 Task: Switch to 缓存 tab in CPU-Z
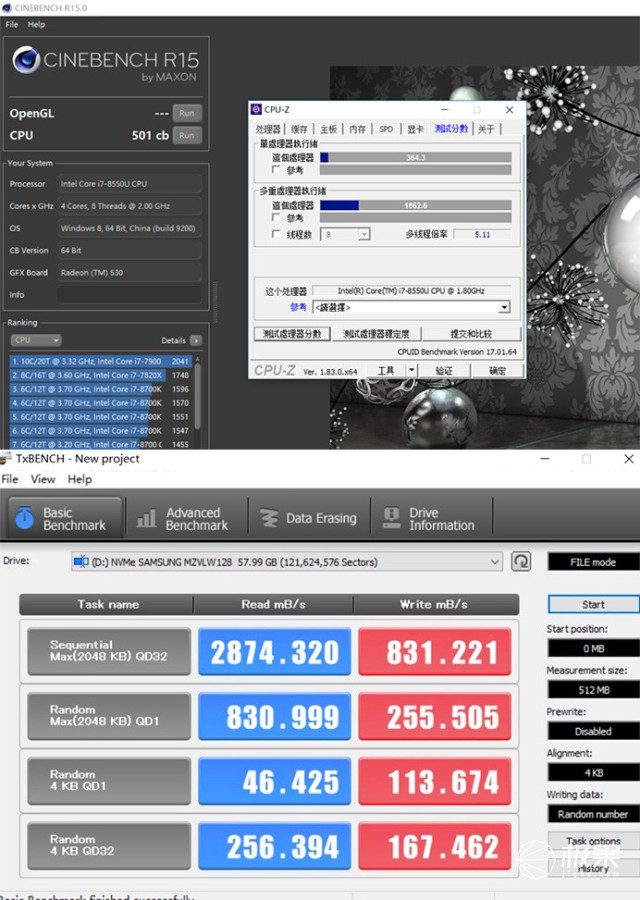click(x=299, y=129)
